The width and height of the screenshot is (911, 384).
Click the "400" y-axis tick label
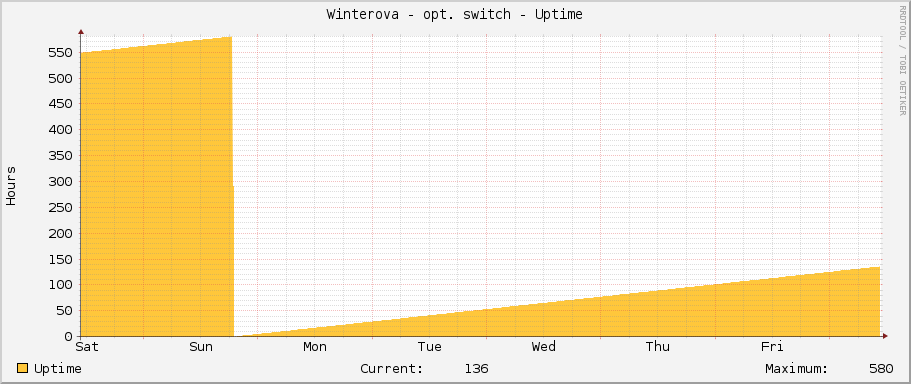[x=60, y=130]
